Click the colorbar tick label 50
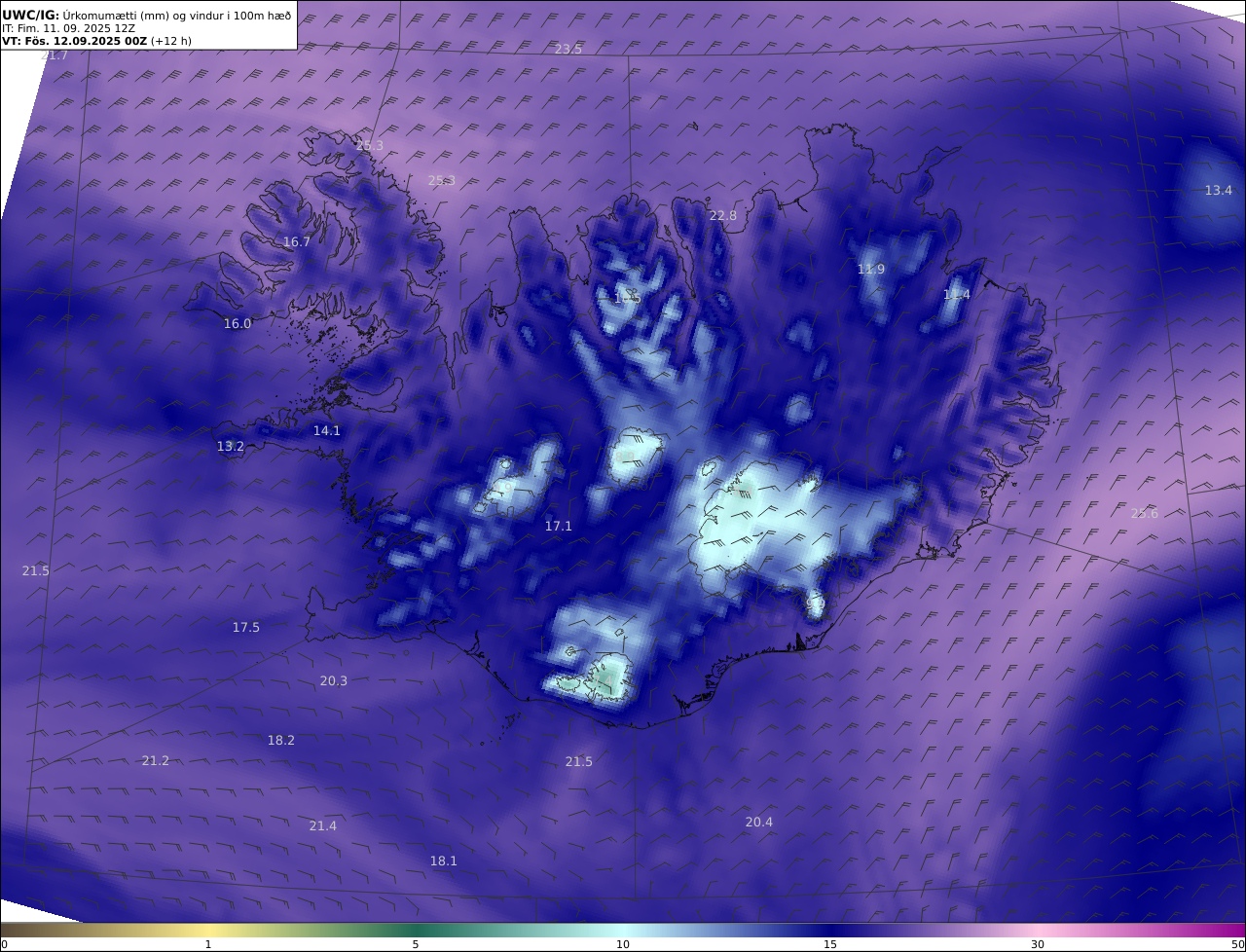Screen dimensions: 1246x952 [x=1237, y=944]
